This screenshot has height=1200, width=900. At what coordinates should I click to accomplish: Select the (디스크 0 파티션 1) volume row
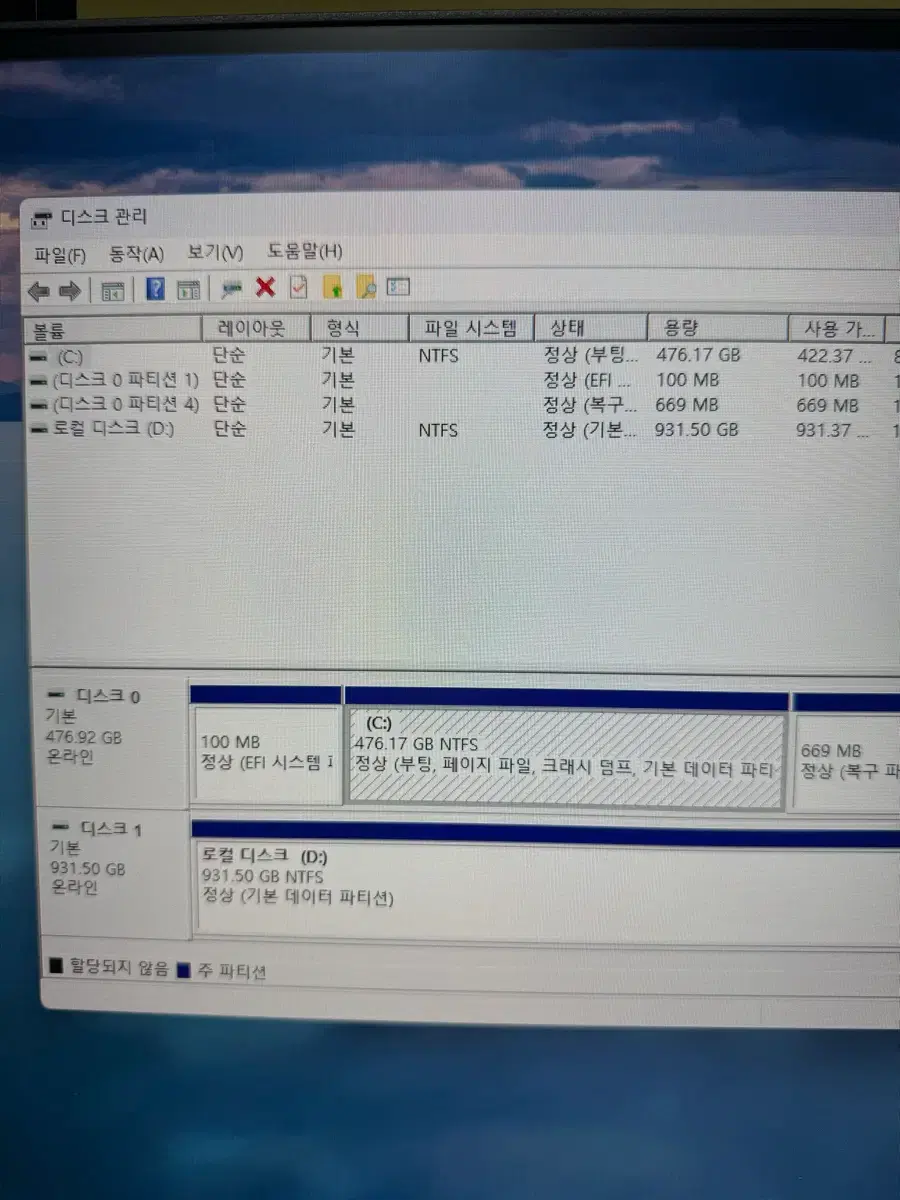(x=460, y=381)
